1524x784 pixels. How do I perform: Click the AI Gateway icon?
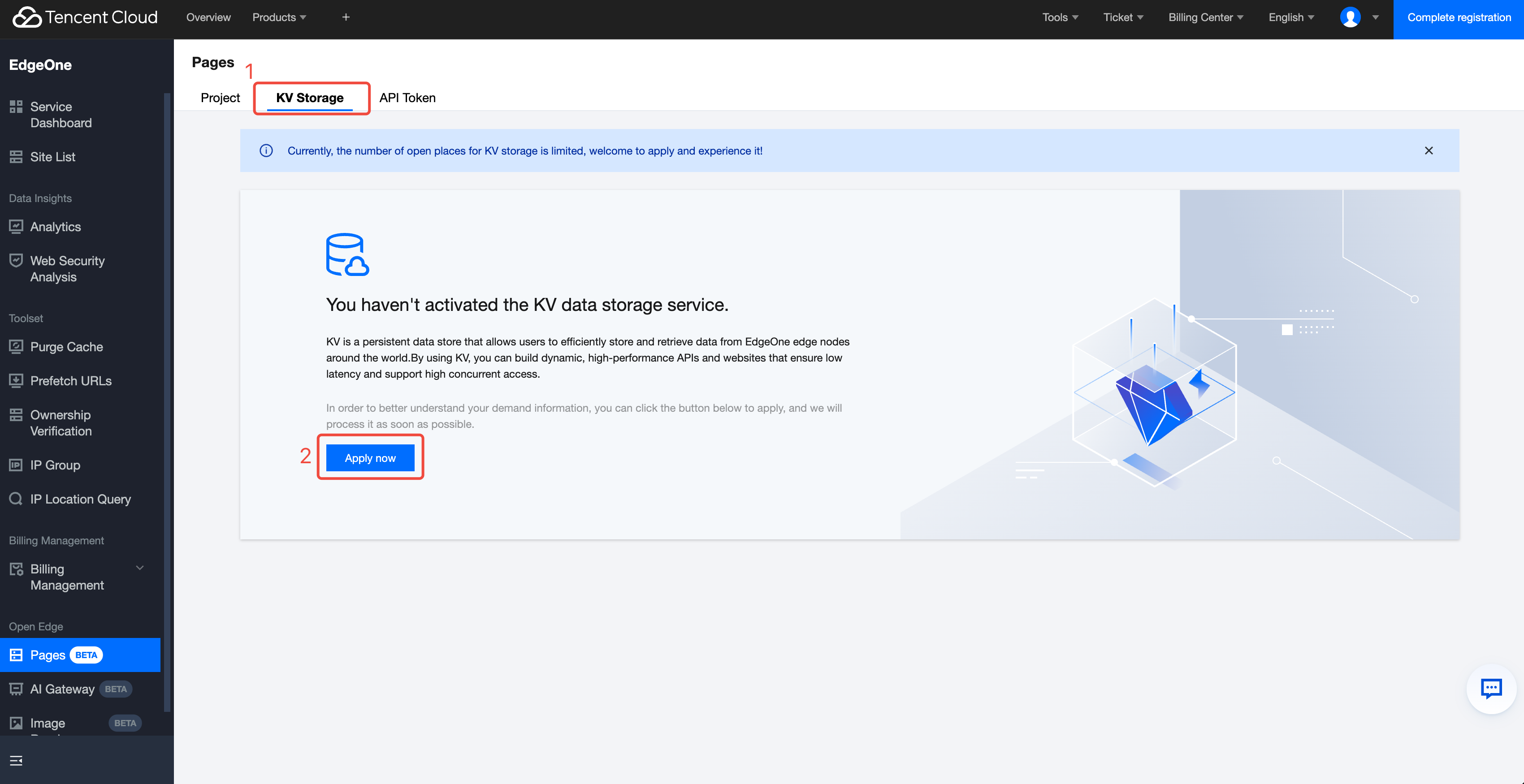[x=16, y=689]
